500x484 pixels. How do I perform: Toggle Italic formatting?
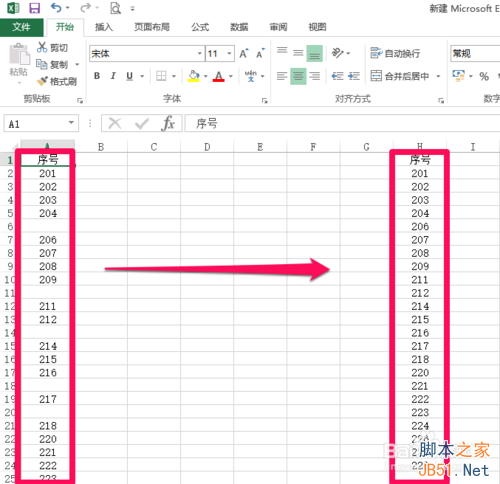(113, 76)
